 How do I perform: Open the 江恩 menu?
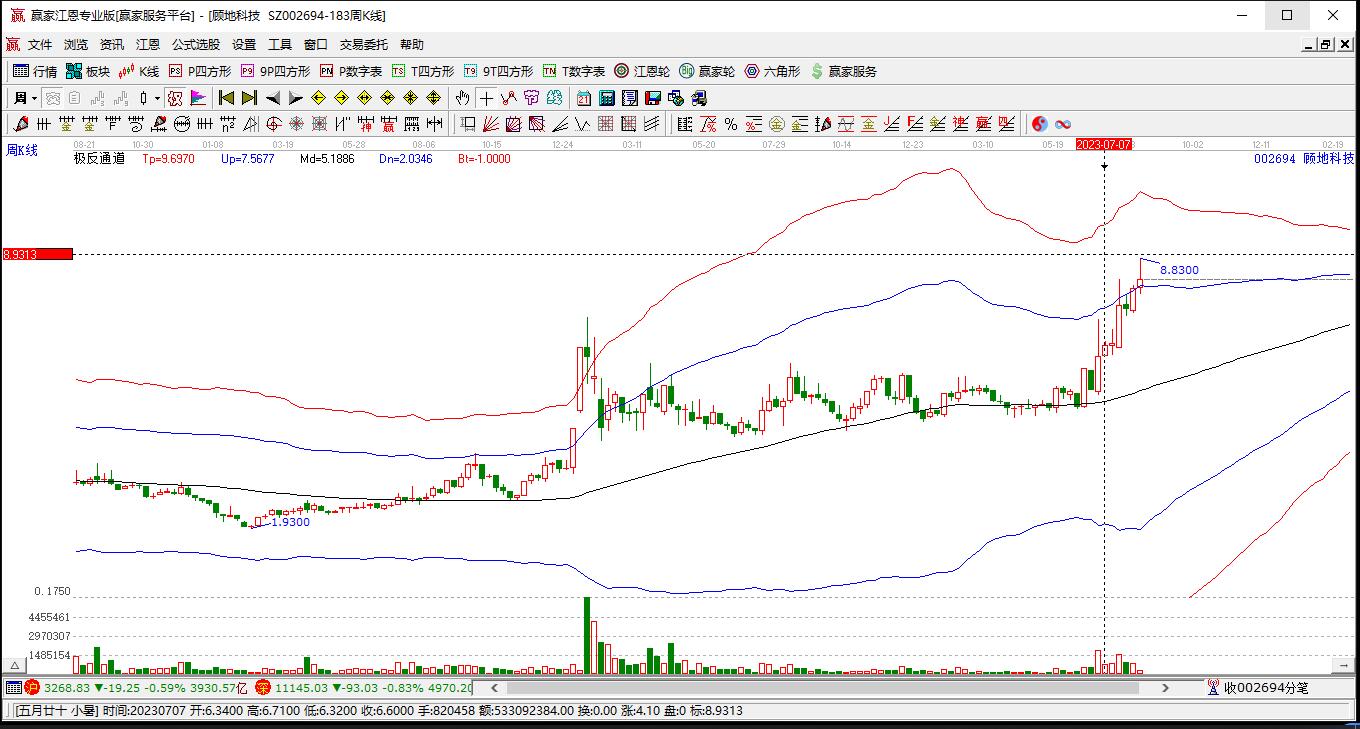click(x=148, y=45)
